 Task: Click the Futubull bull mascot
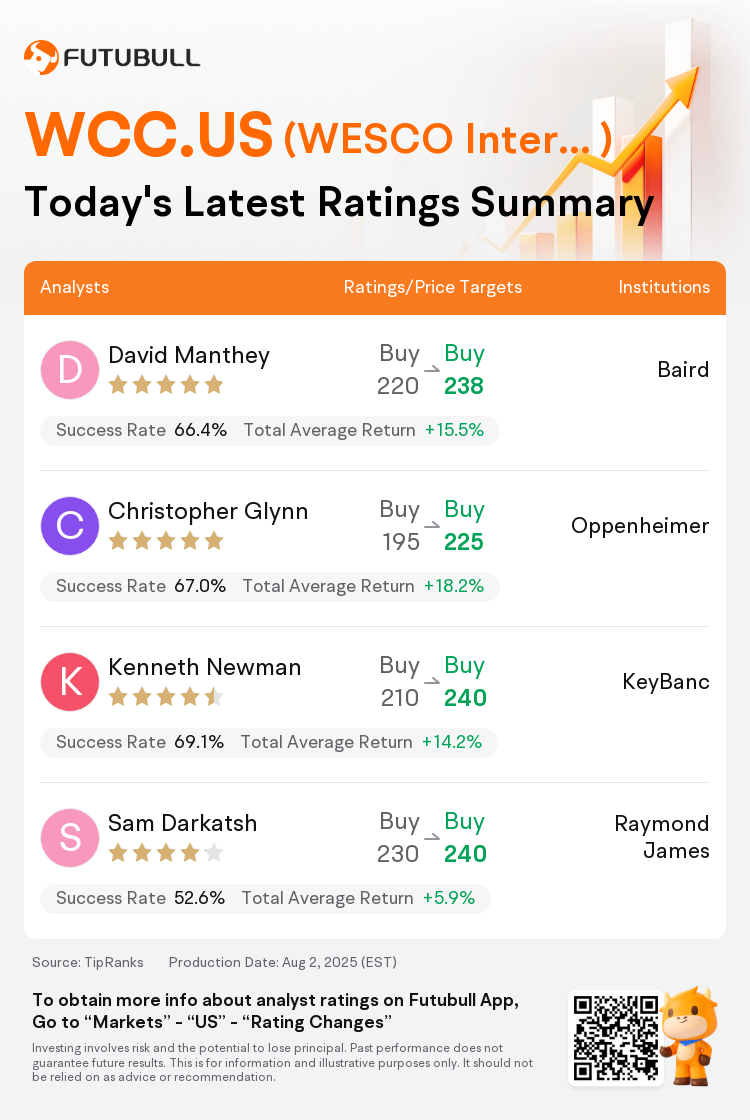(689, 1036)
